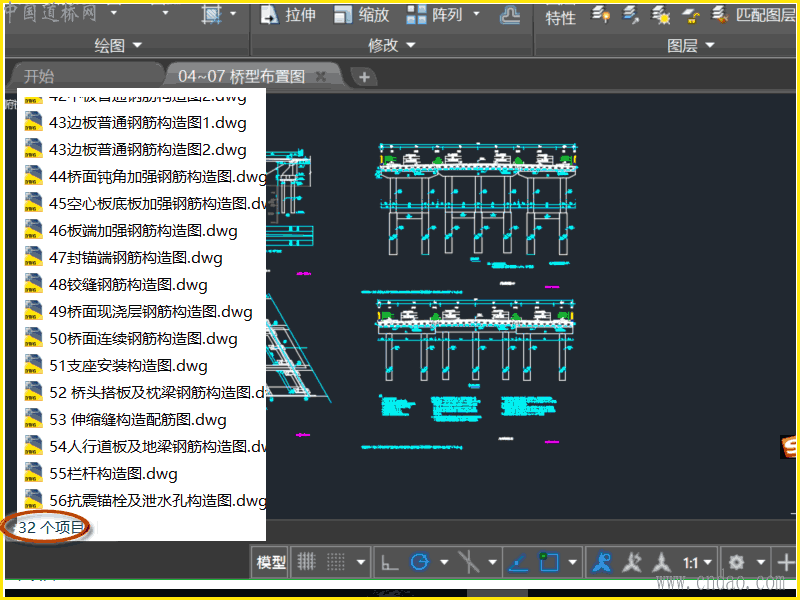
Task: Click the Thaw All Layers sun icon
Action: click(661, 15)
